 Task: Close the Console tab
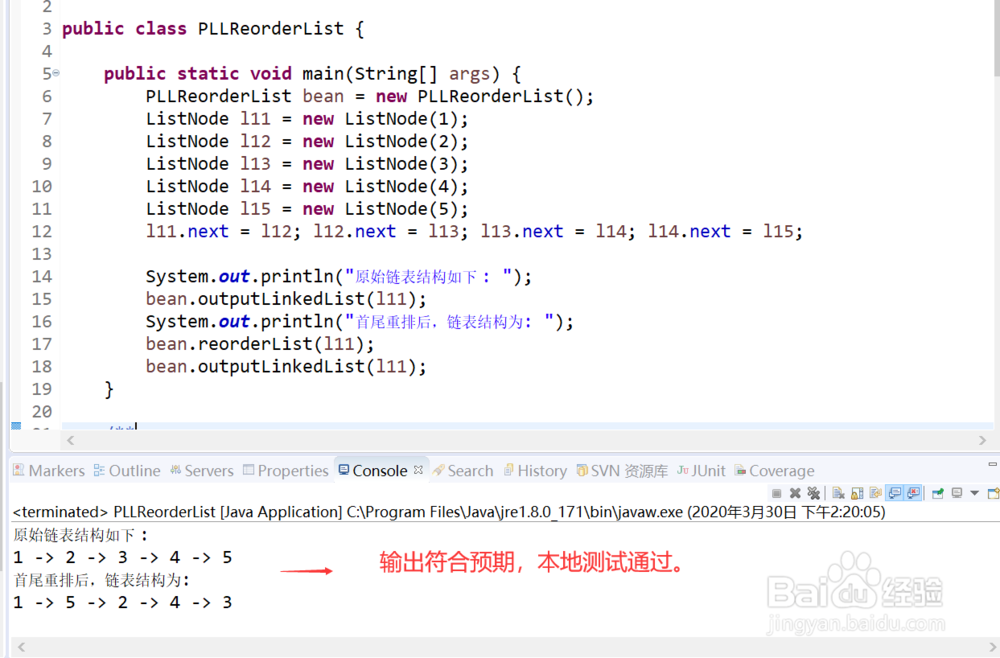click(418, 470)
